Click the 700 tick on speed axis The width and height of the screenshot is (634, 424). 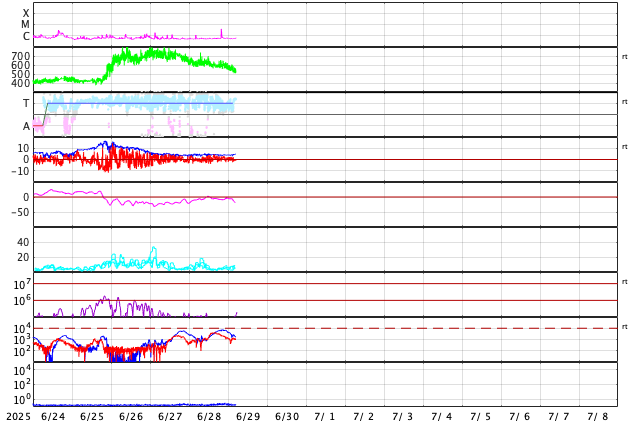21,56
